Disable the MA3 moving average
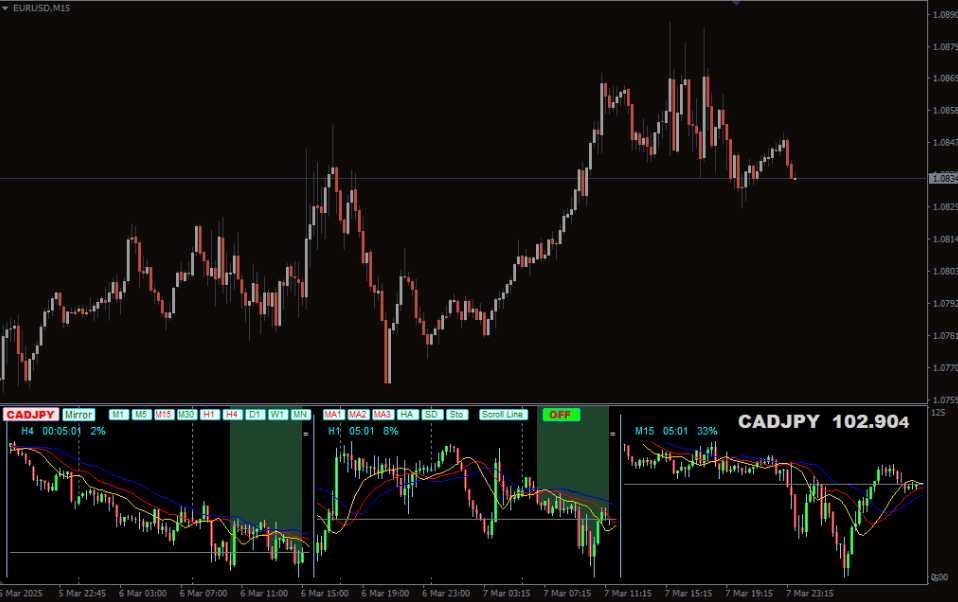 pyautogui.click(x=382, y=414)
